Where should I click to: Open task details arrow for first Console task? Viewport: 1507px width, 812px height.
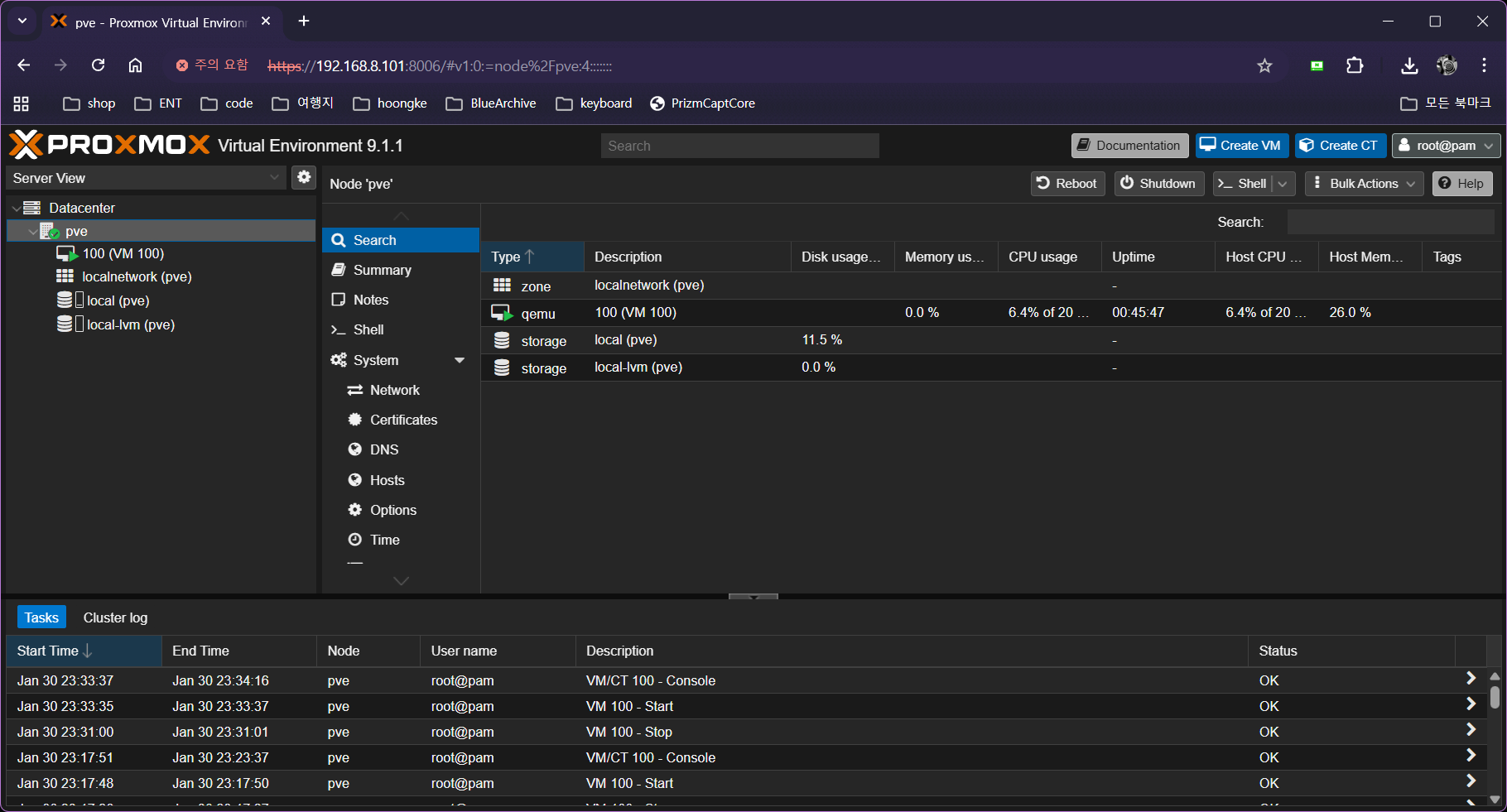1471,678
